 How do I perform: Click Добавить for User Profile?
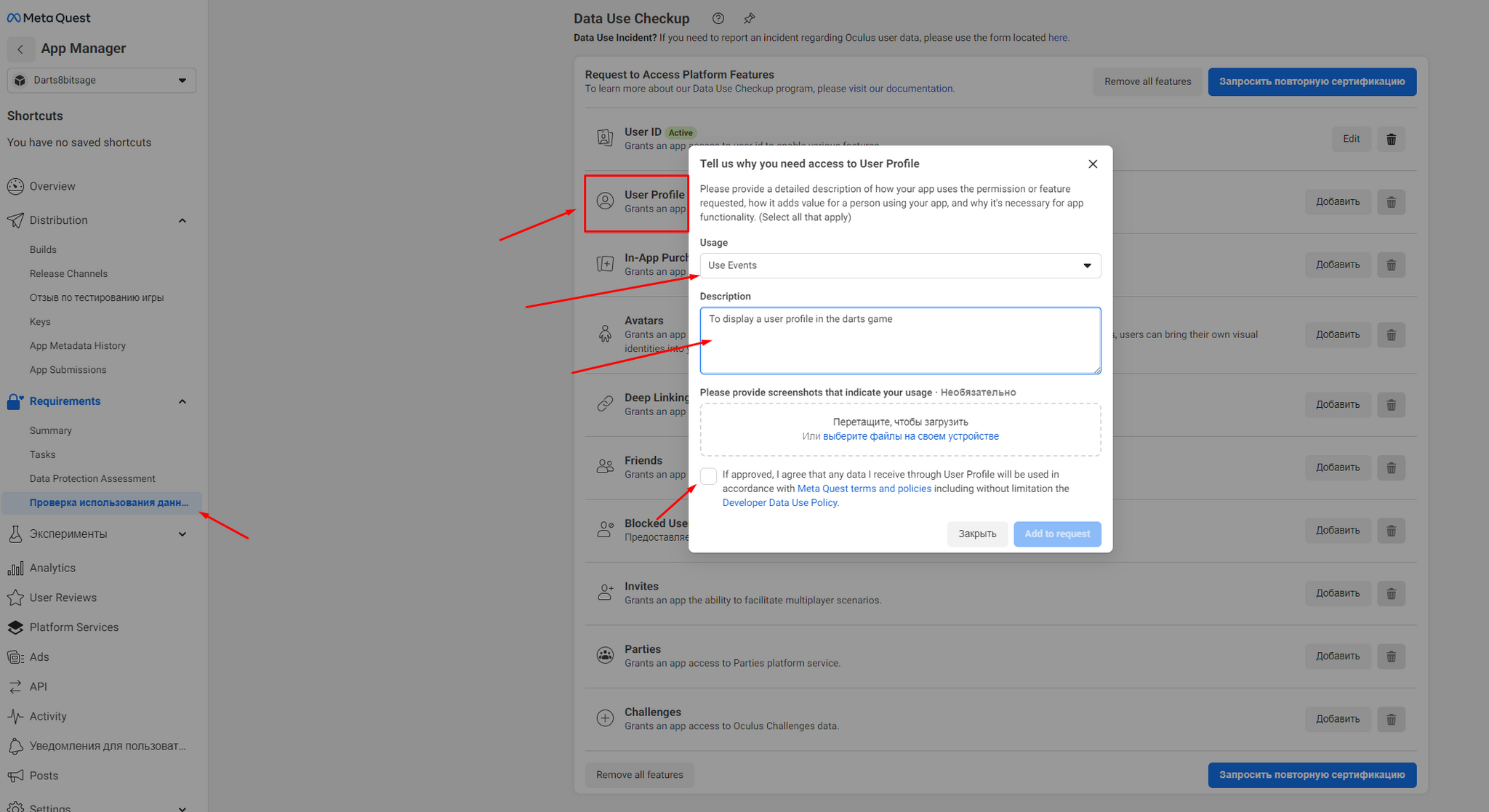click(1338, 202)
